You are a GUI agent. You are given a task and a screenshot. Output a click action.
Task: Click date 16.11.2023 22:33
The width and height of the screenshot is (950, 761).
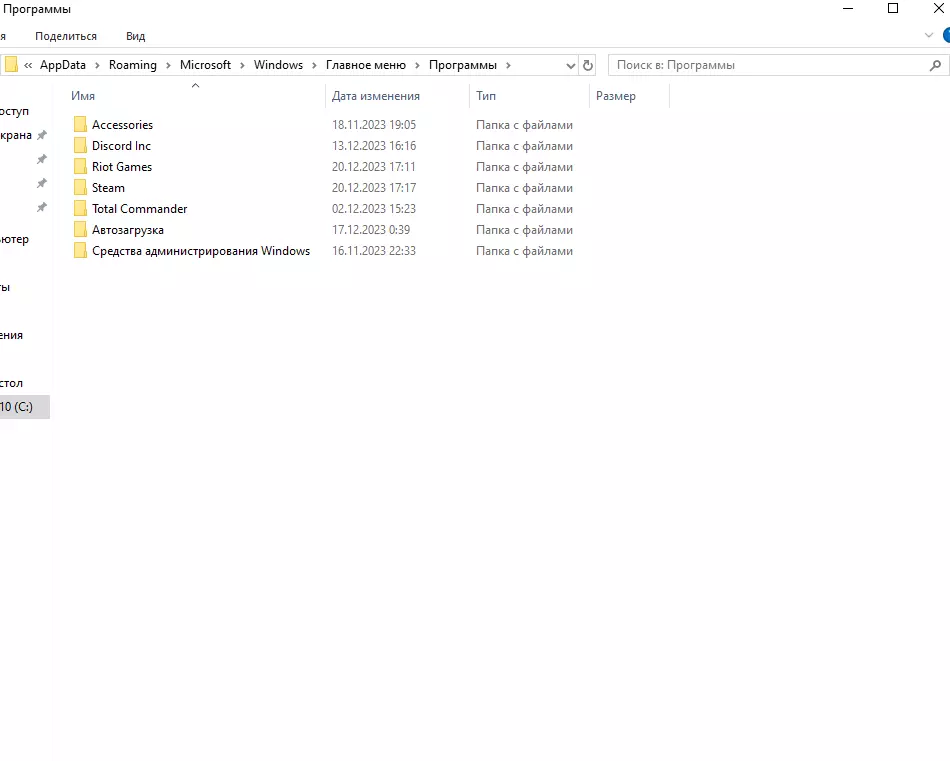pos(374,251)
